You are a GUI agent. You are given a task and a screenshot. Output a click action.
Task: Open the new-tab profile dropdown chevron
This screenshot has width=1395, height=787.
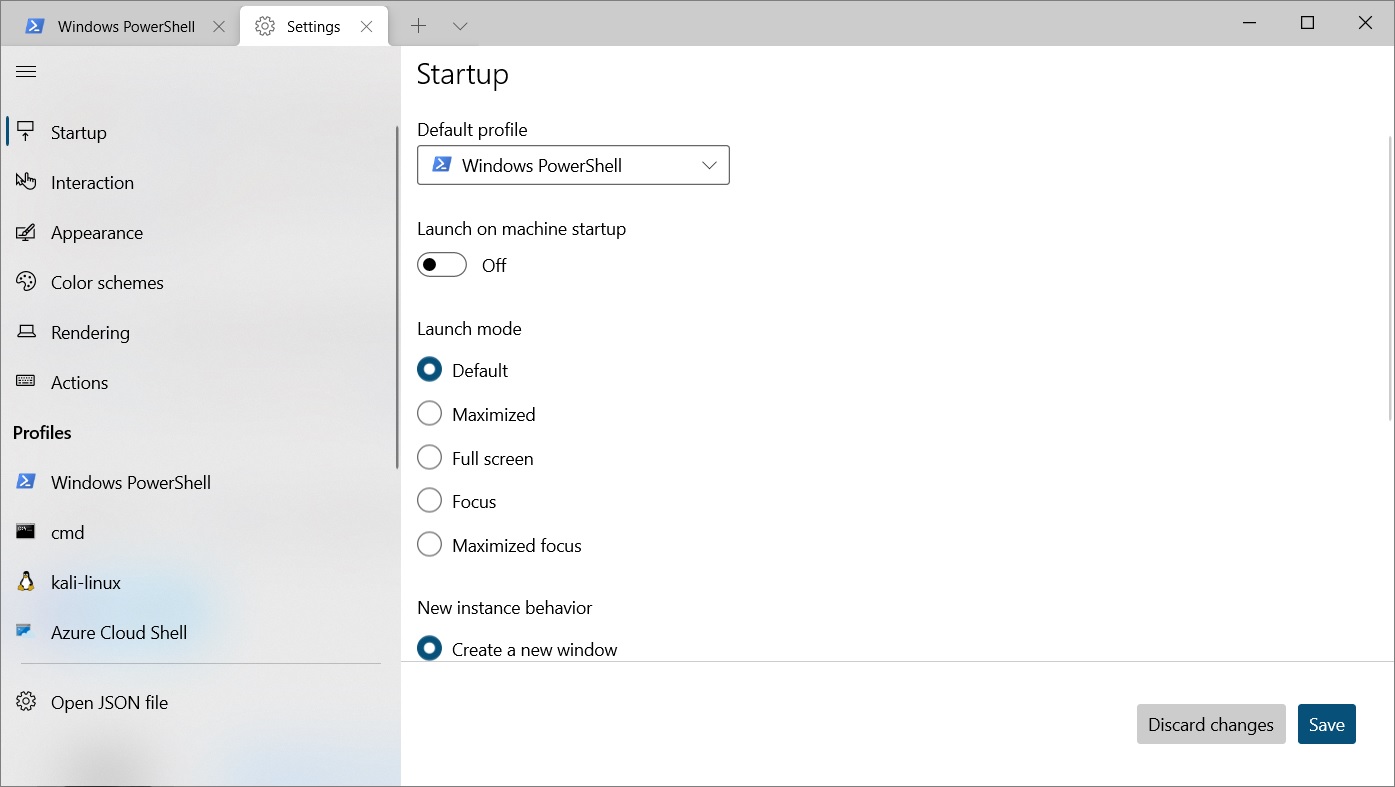point(460,26)
